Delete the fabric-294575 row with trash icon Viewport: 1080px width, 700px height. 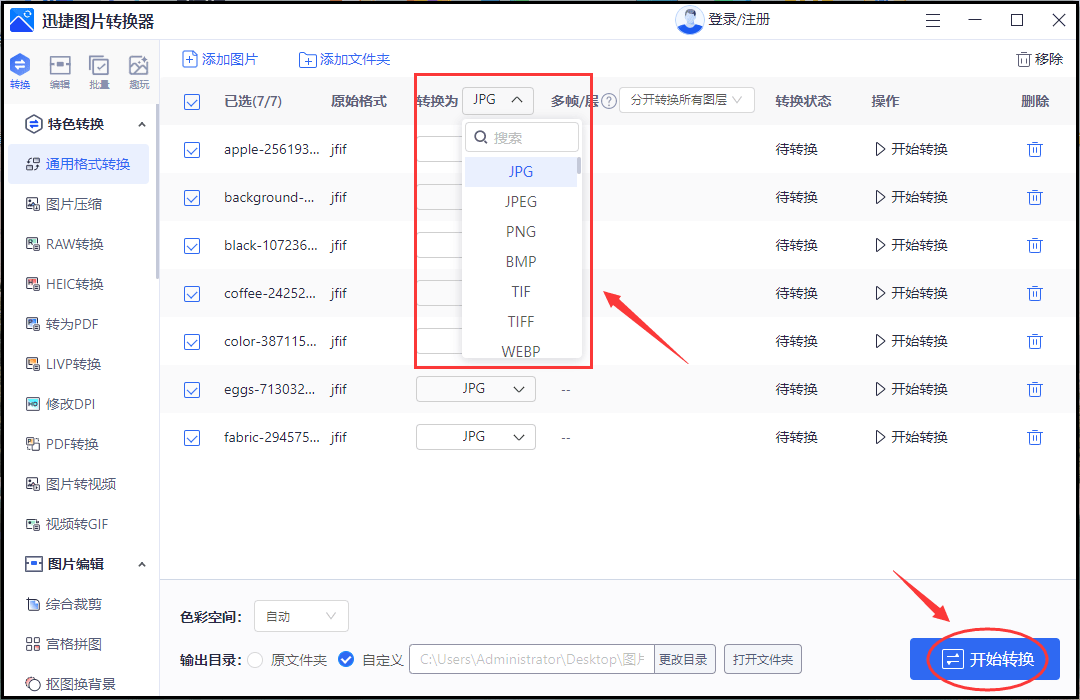(x=1035, y=438)
